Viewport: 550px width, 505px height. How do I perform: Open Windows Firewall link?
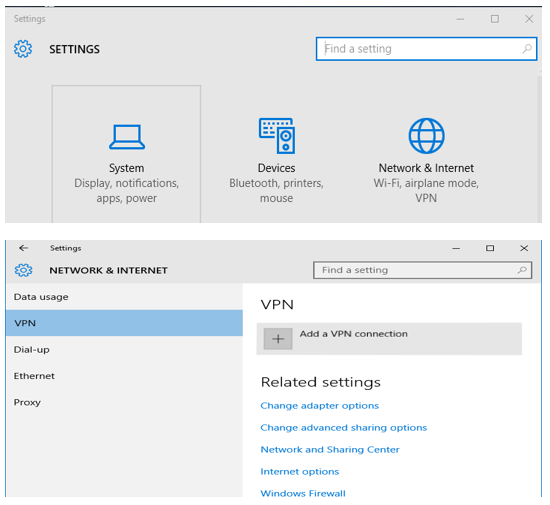pyautogui.click(x=303, y=493)
